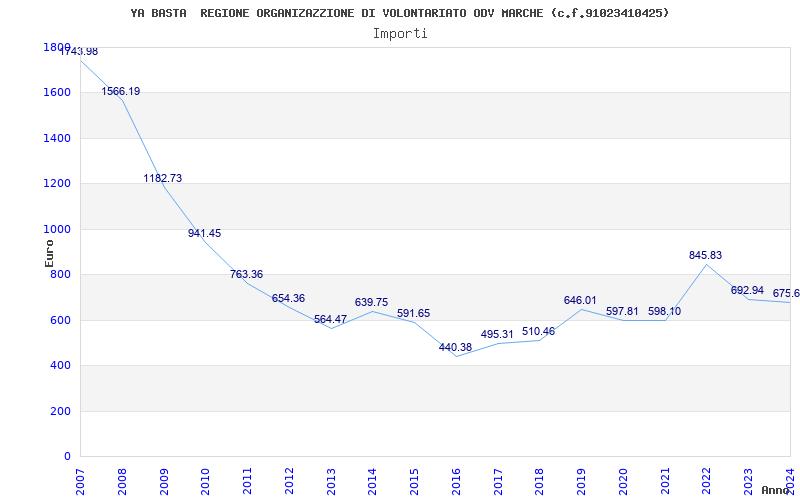Viewport: 800px width, 500px height.
Task: Click the 2014 x-axis year label
Action: pos(373,481)
